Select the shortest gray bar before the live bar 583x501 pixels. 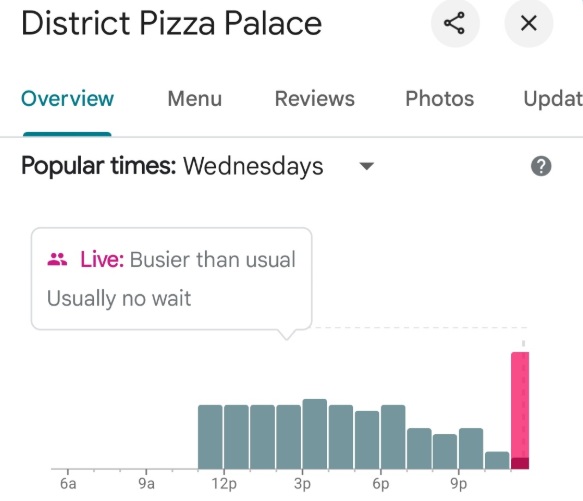tap(497, 460)
